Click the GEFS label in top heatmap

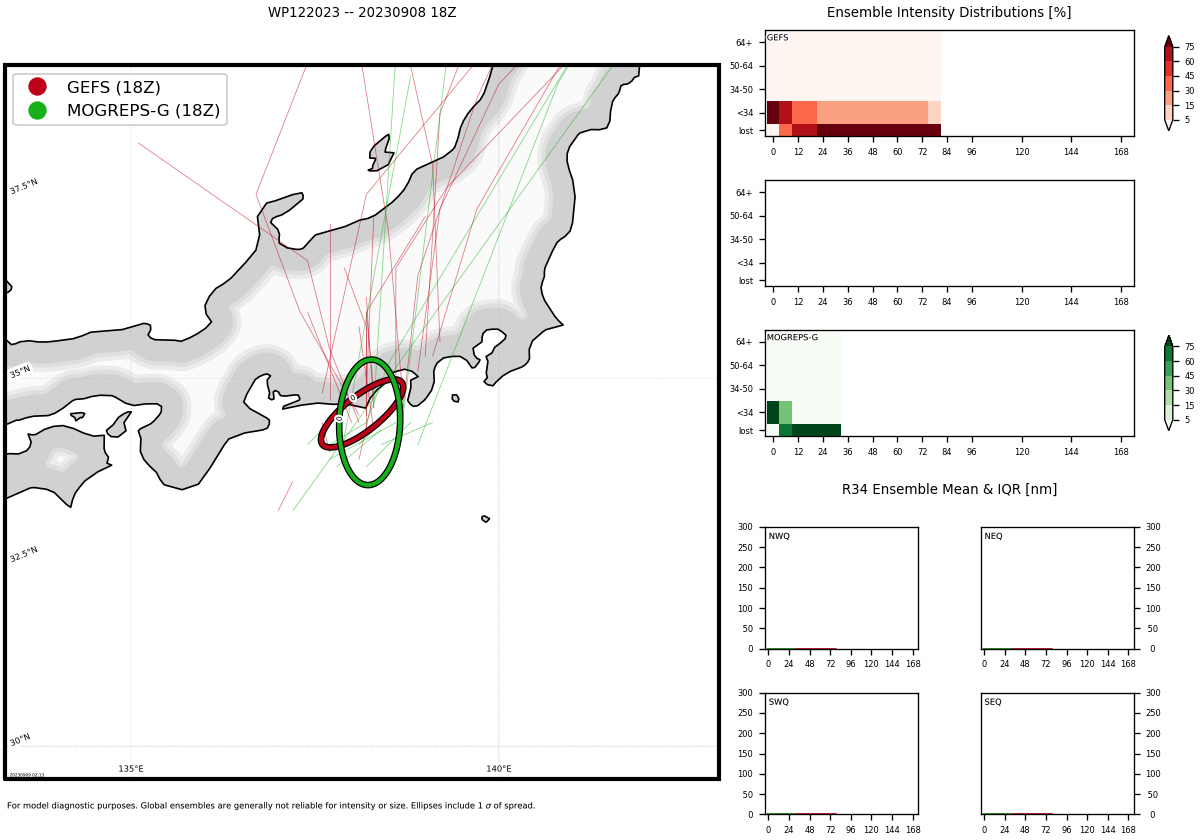point(777,38)
